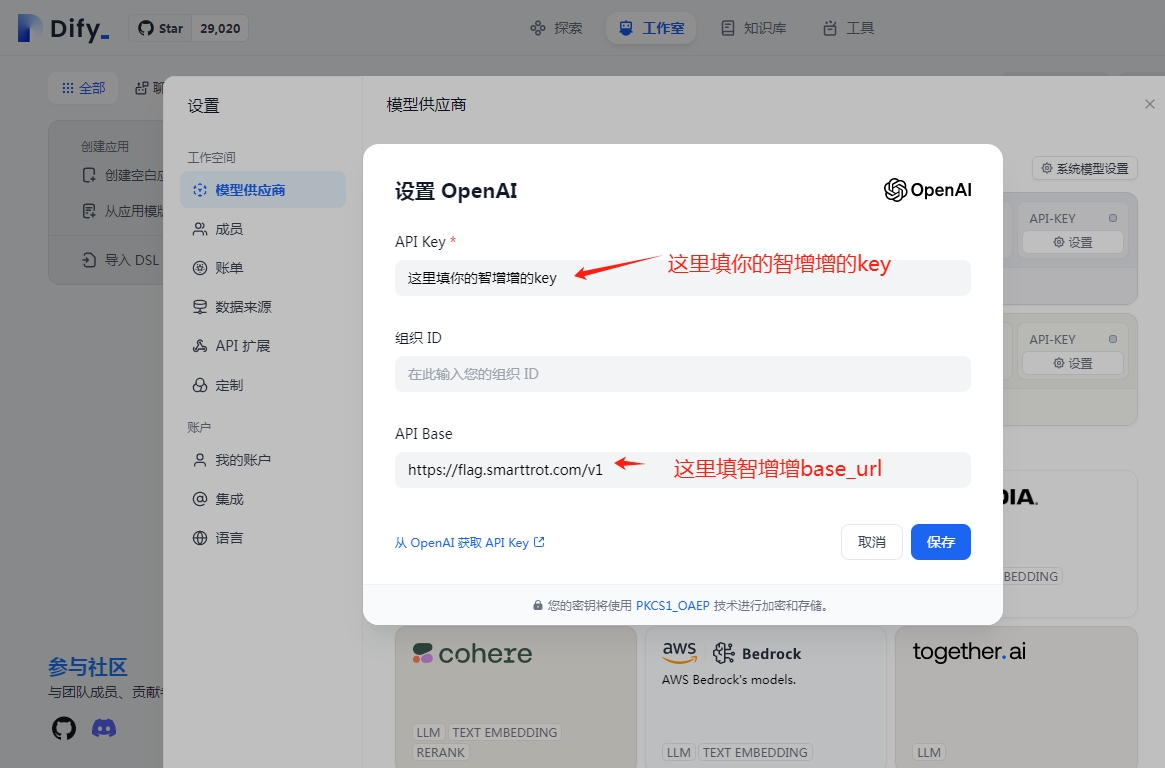The image size is (1165, 768).
Task: Click the Bedrock TEXT EMBEDDING tag
Action: [x=755, y=752]
